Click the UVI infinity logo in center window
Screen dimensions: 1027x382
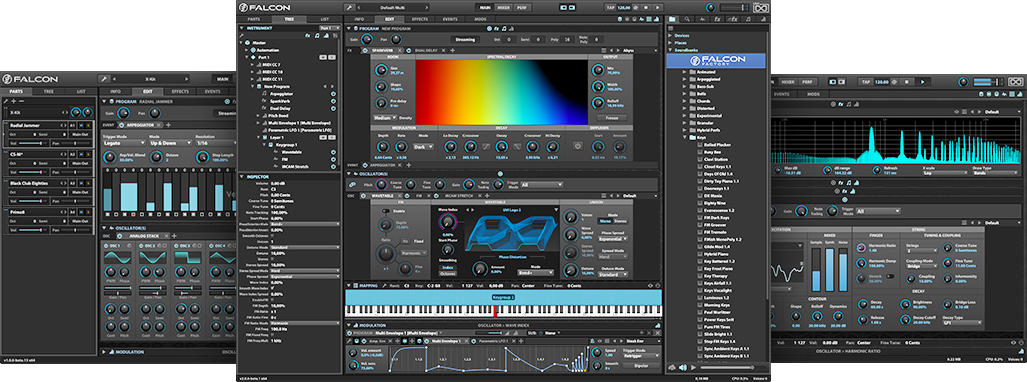(761, 7)
